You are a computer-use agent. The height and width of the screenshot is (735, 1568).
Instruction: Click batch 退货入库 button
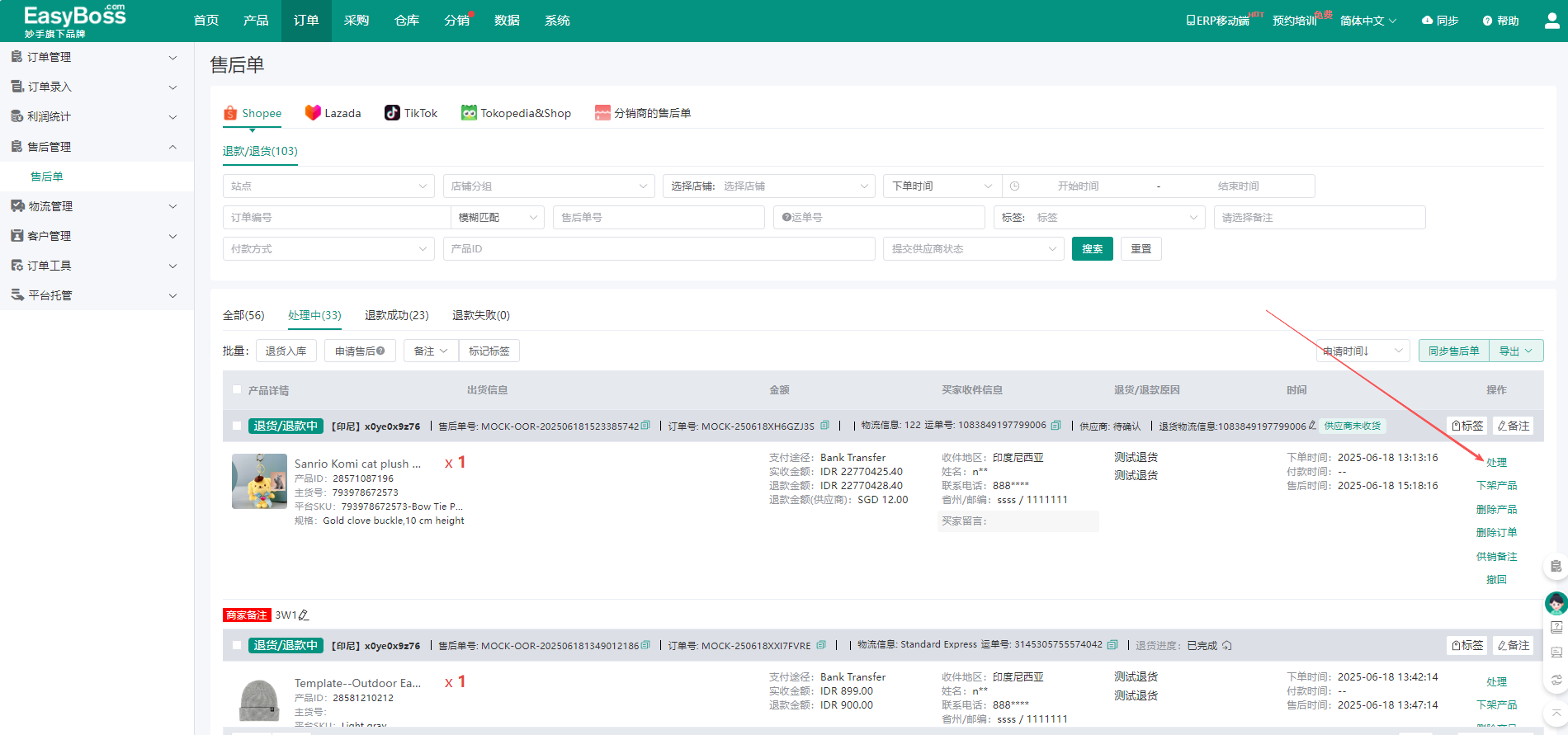click(x=286, y=351)
